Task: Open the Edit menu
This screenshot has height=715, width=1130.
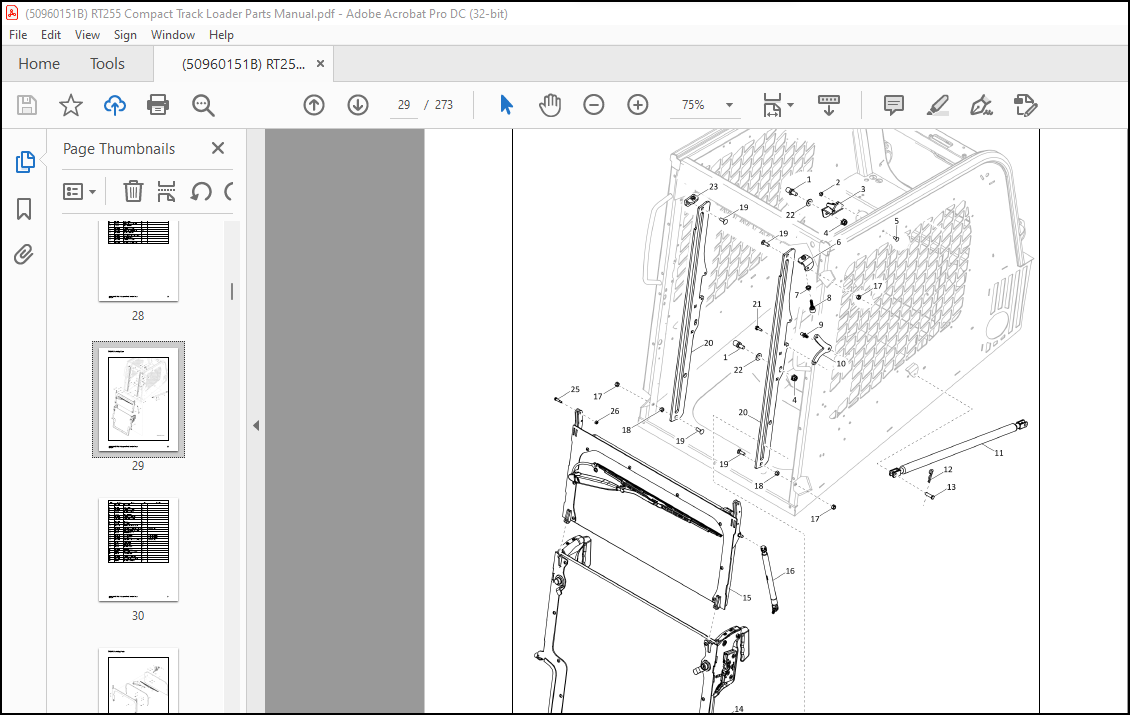Action: pos(50,35)
